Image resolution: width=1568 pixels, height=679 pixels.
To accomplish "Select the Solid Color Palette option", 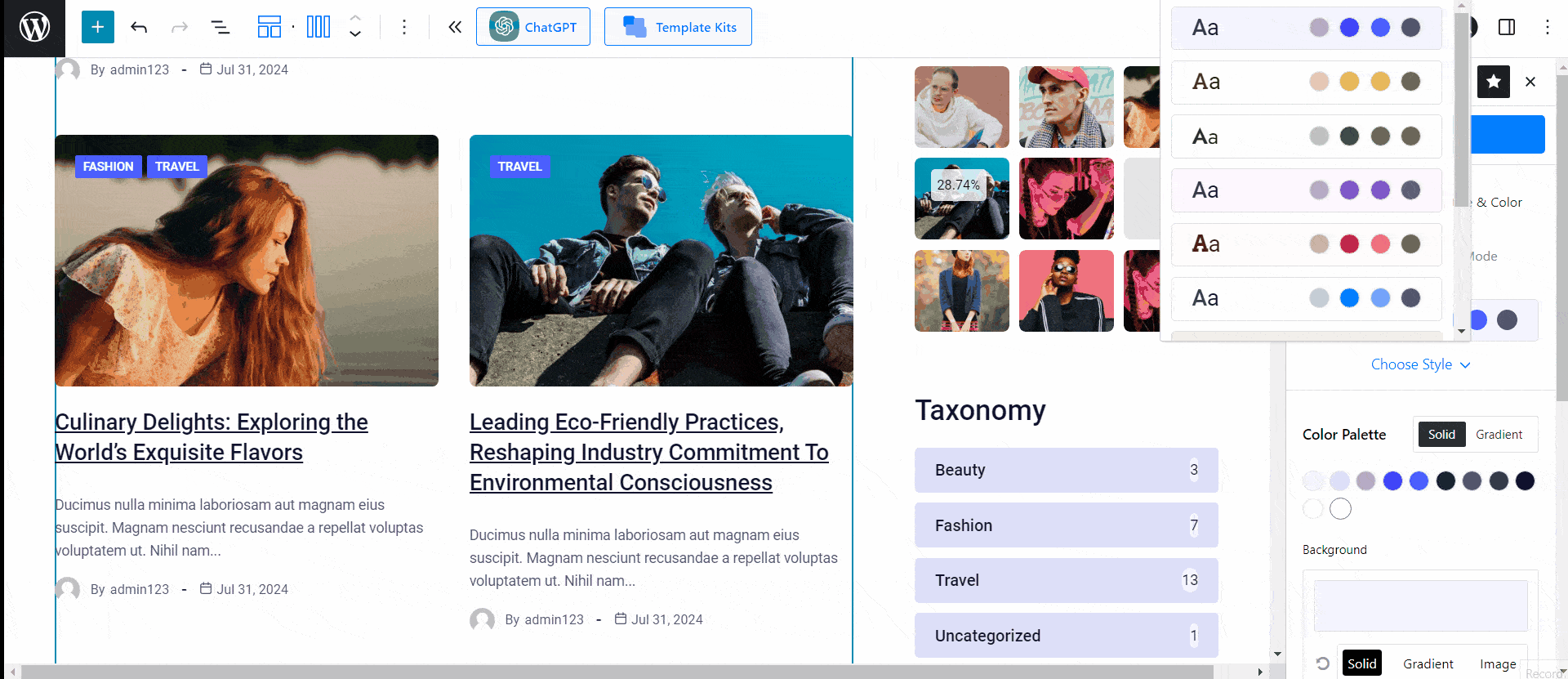I will point(1441,435).
